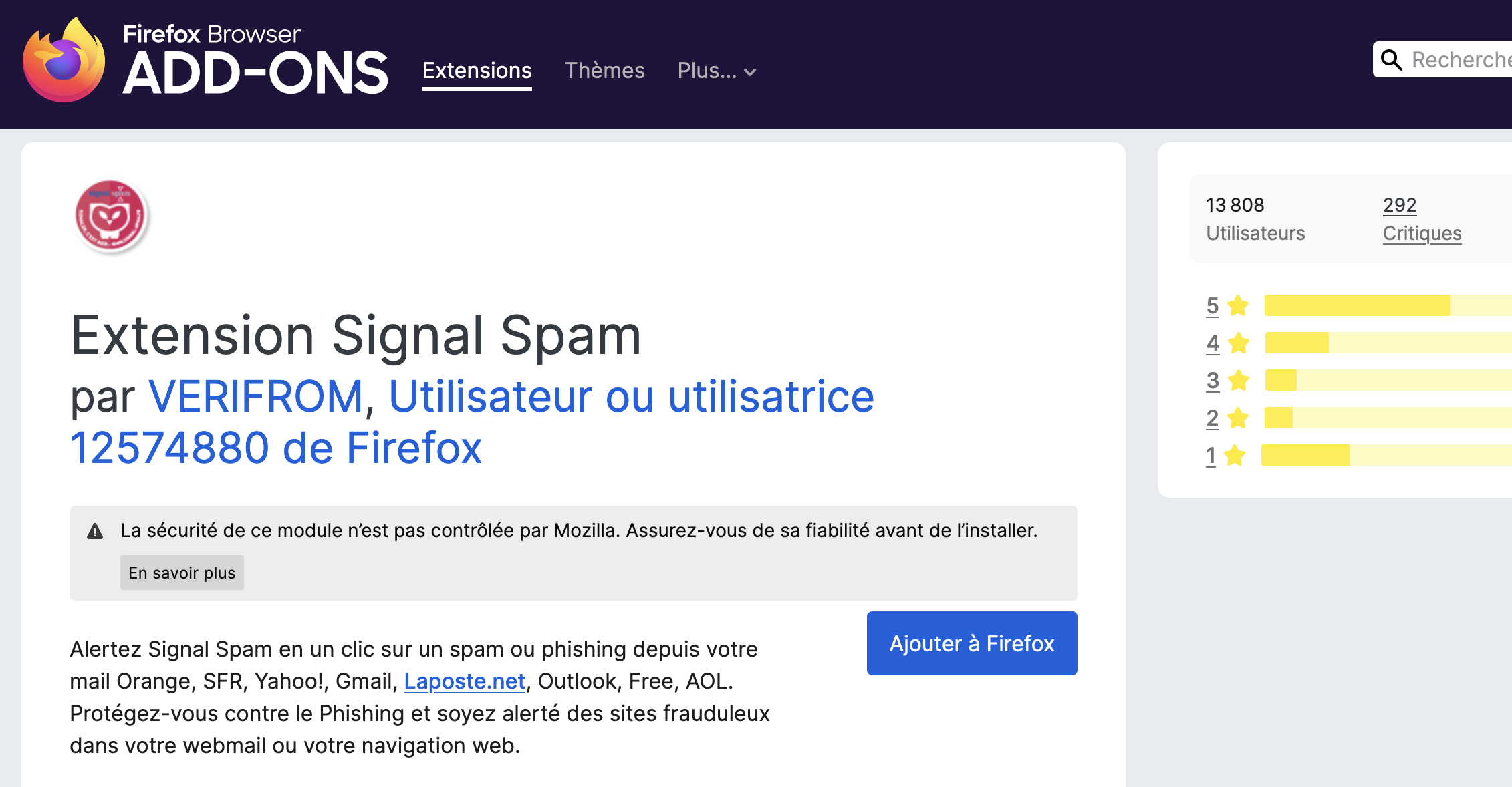Click the ADD-ONS site title
This screenshot has height=787, width=1512.
tap(255, 72)
